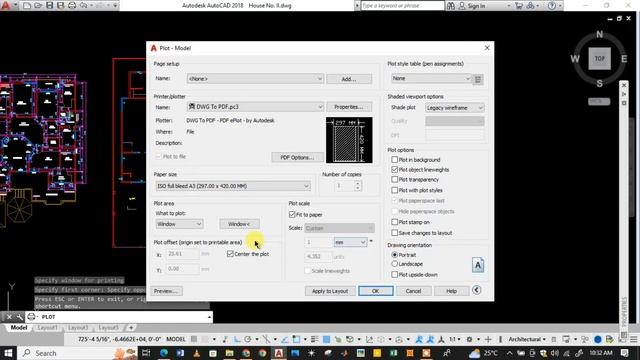Click the annotation monitor plus icon in status bar
The width and height of the screenshot is (640, 360).
(488, 339)
